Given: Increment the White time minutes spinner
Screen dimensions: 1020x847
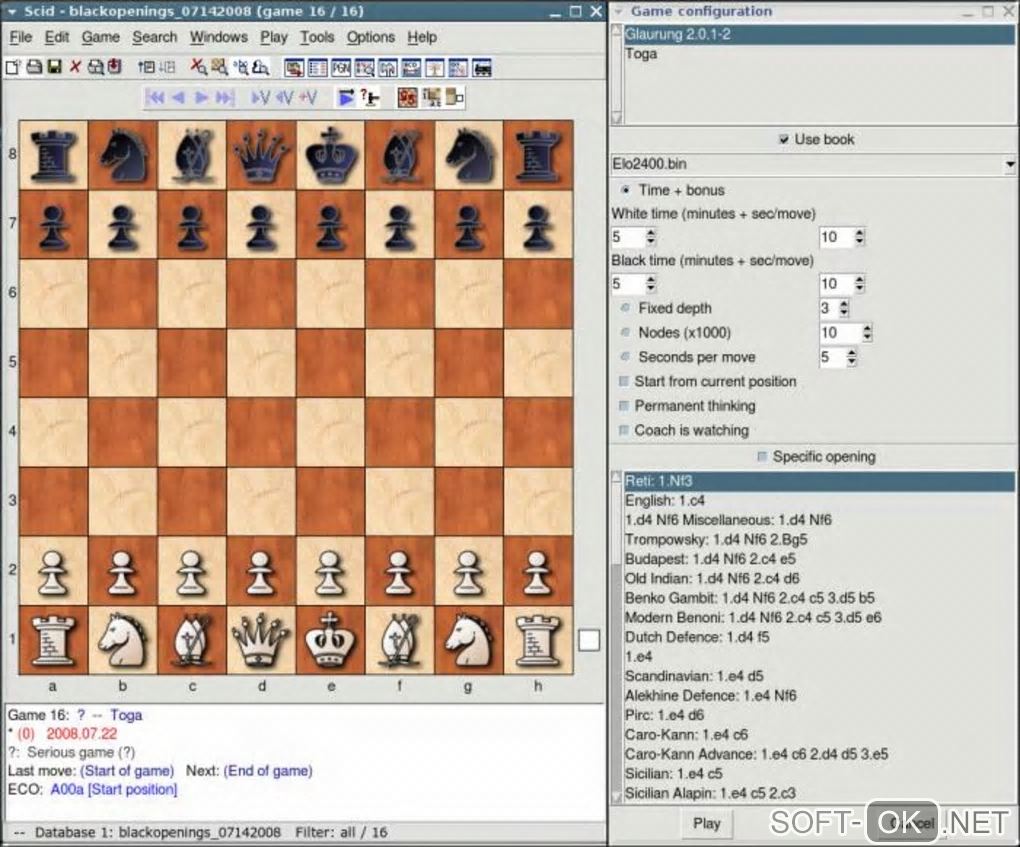Looking at the screenshot, I should coord(651,233).
